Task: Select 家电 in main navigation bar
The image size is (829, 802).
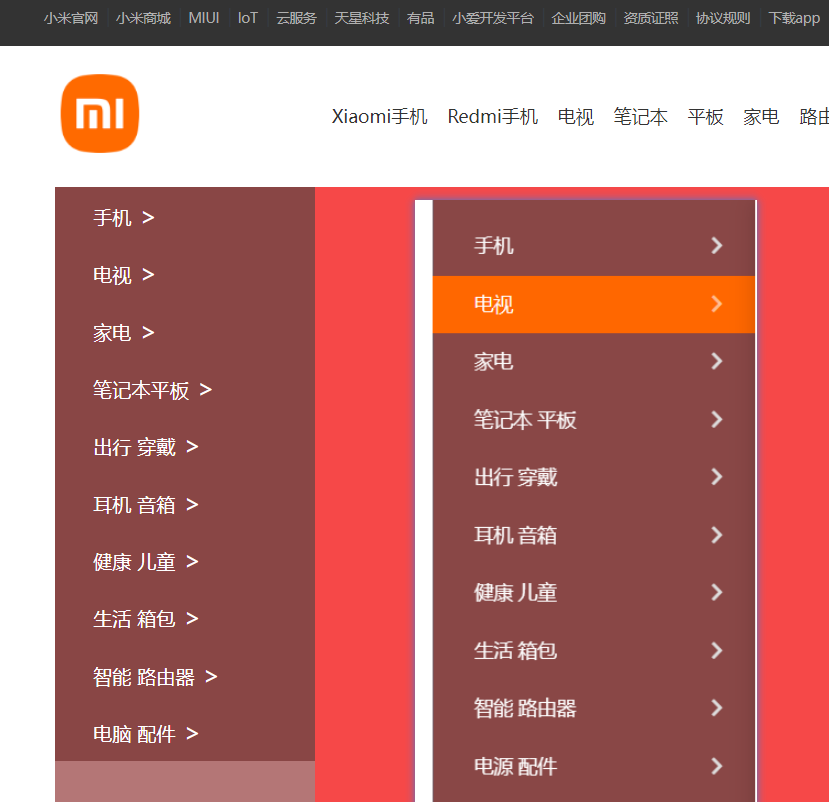Action: [761, 117]
